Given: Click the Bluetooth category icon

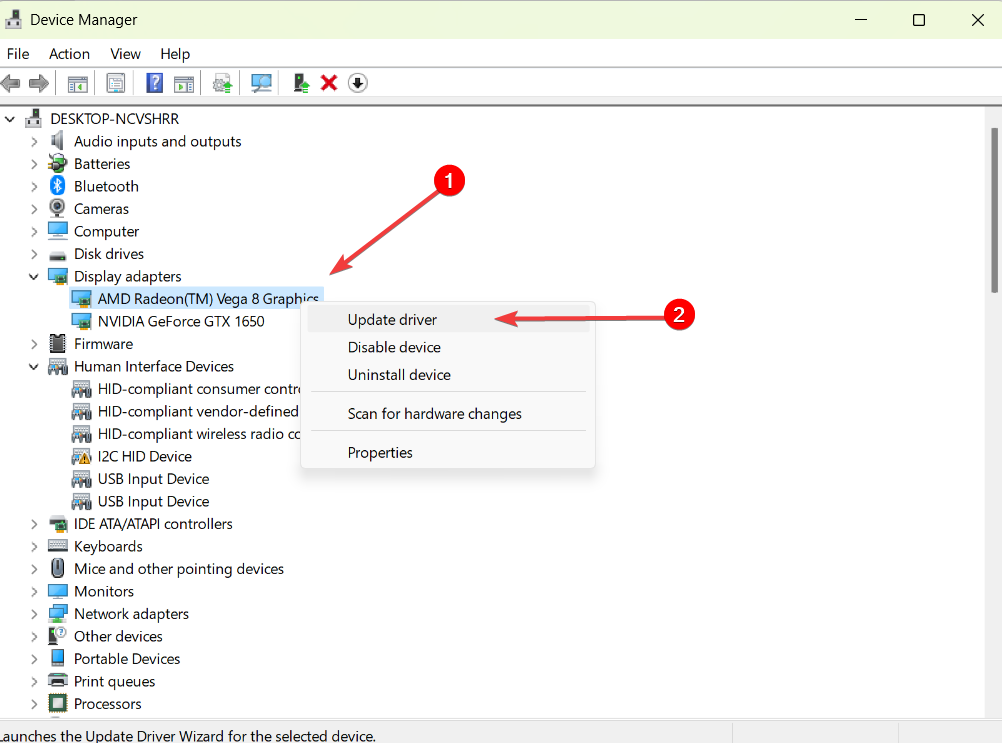Looking at the screenshot, I should coord(58,186).
